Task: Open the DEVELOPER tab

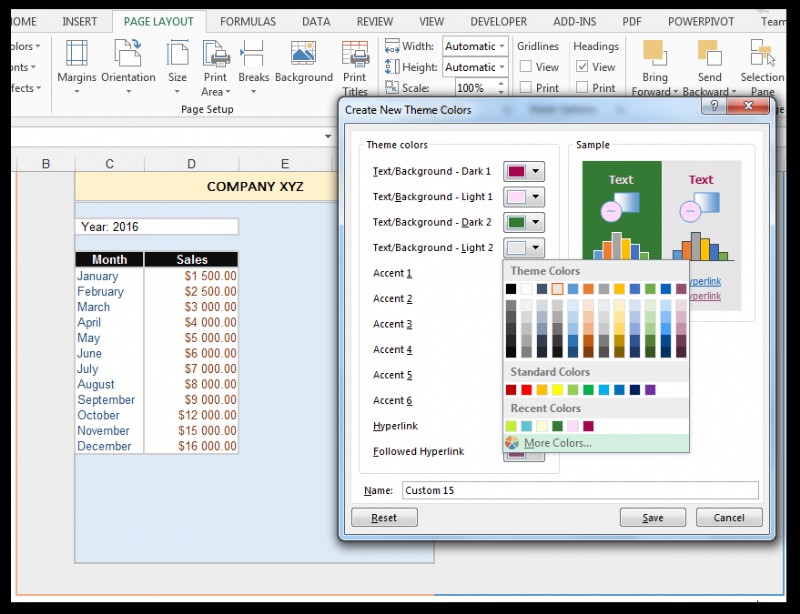Action: pyautogui.click(x=498, y=20)
